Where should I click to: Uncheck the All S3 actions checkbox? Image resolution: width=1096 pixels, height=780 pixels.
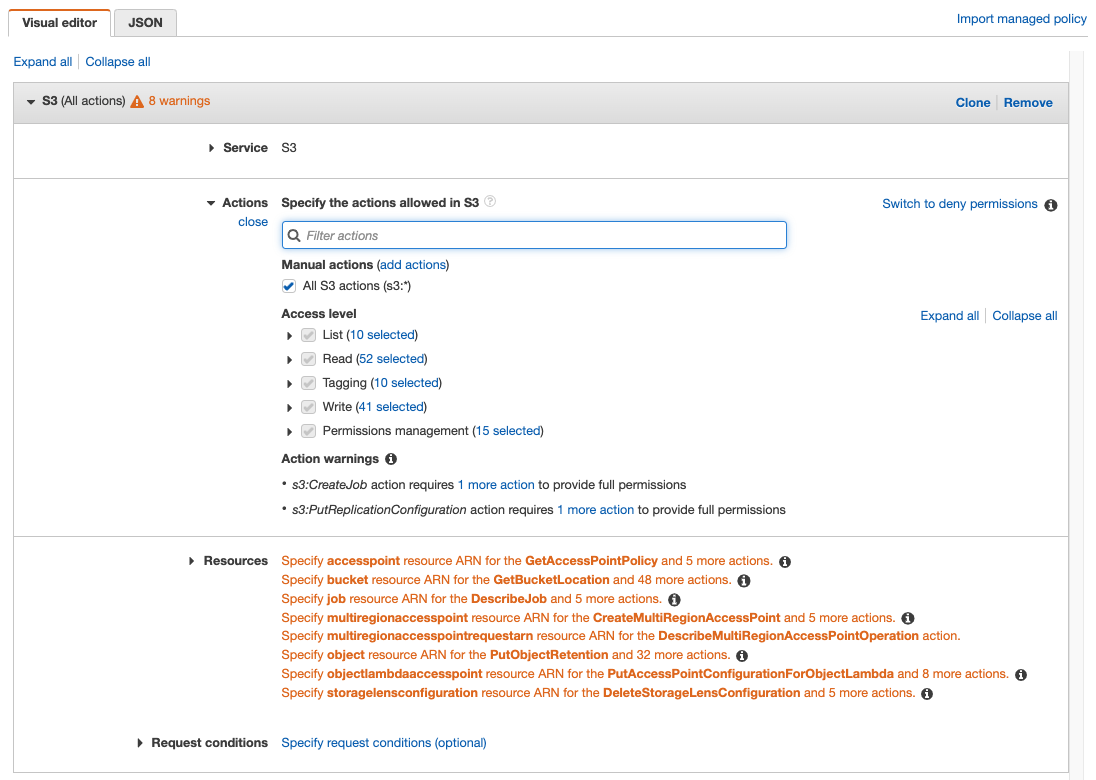point(288,286)
